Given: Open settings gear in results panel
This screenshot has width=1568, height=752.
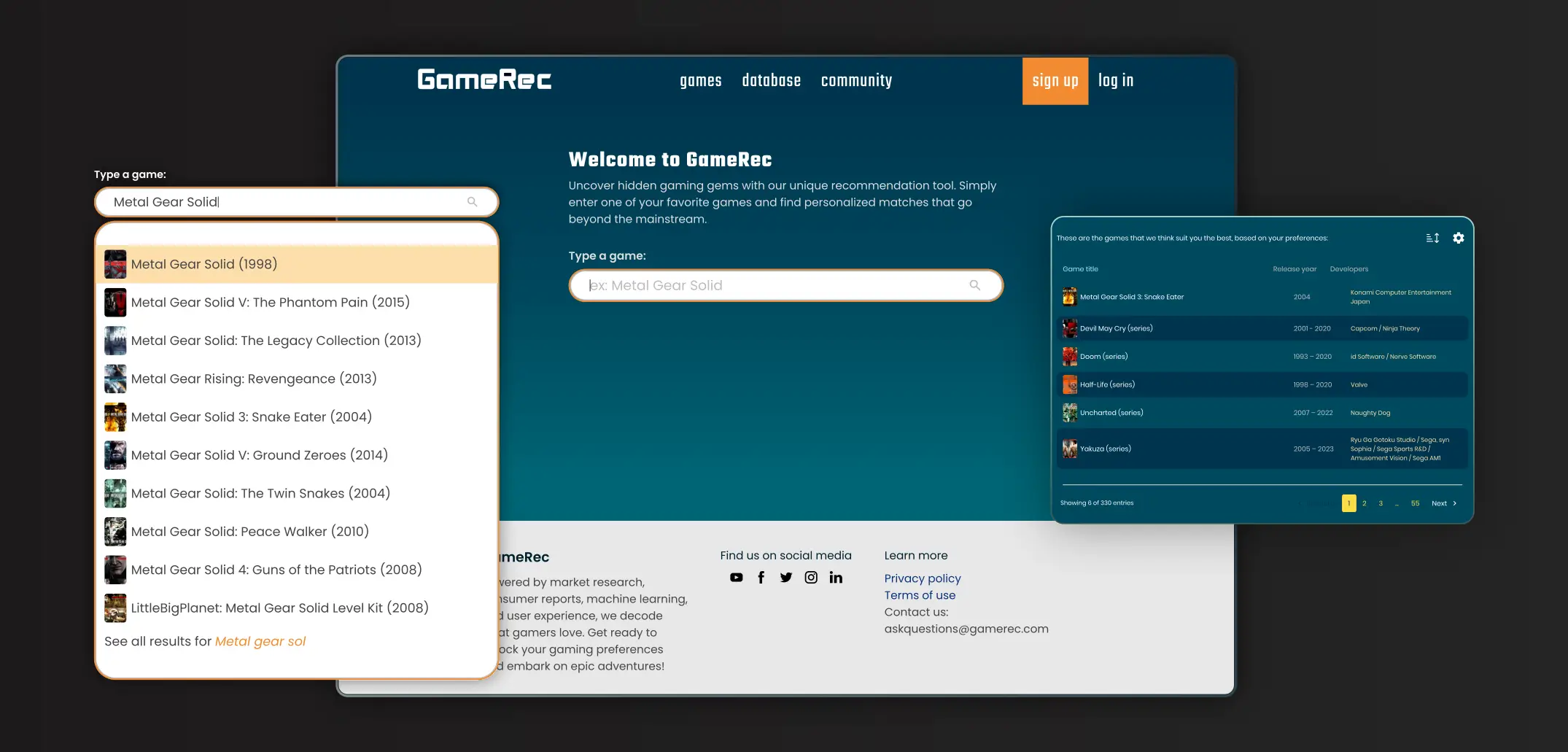Looking at the screenshot, I should [1458, 238].
